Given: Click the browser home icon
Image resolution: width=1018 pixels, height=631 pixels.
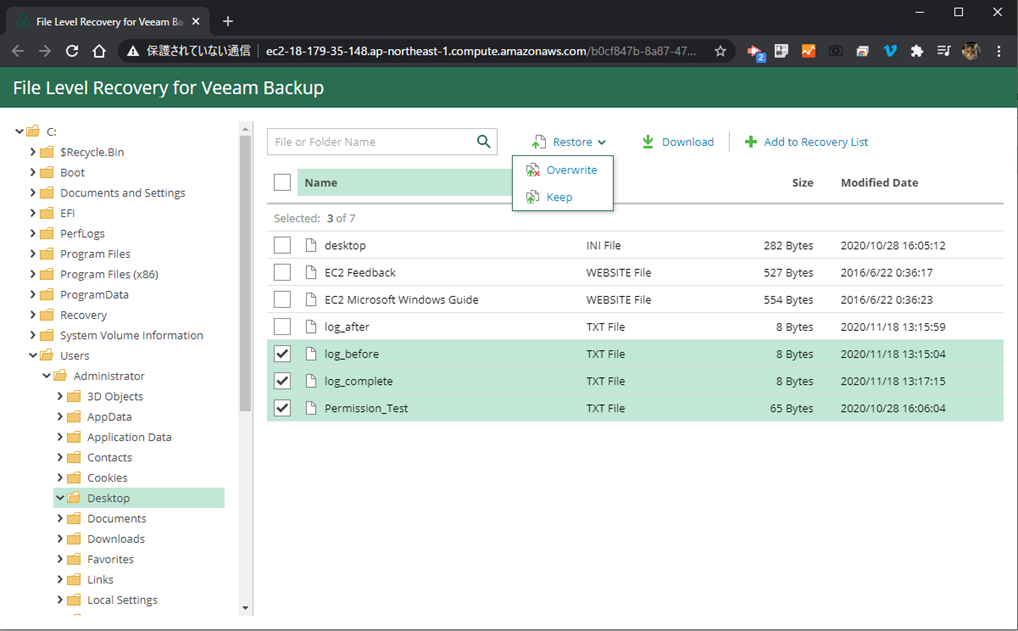Looking at the screenshot, I should click(99, 51).
